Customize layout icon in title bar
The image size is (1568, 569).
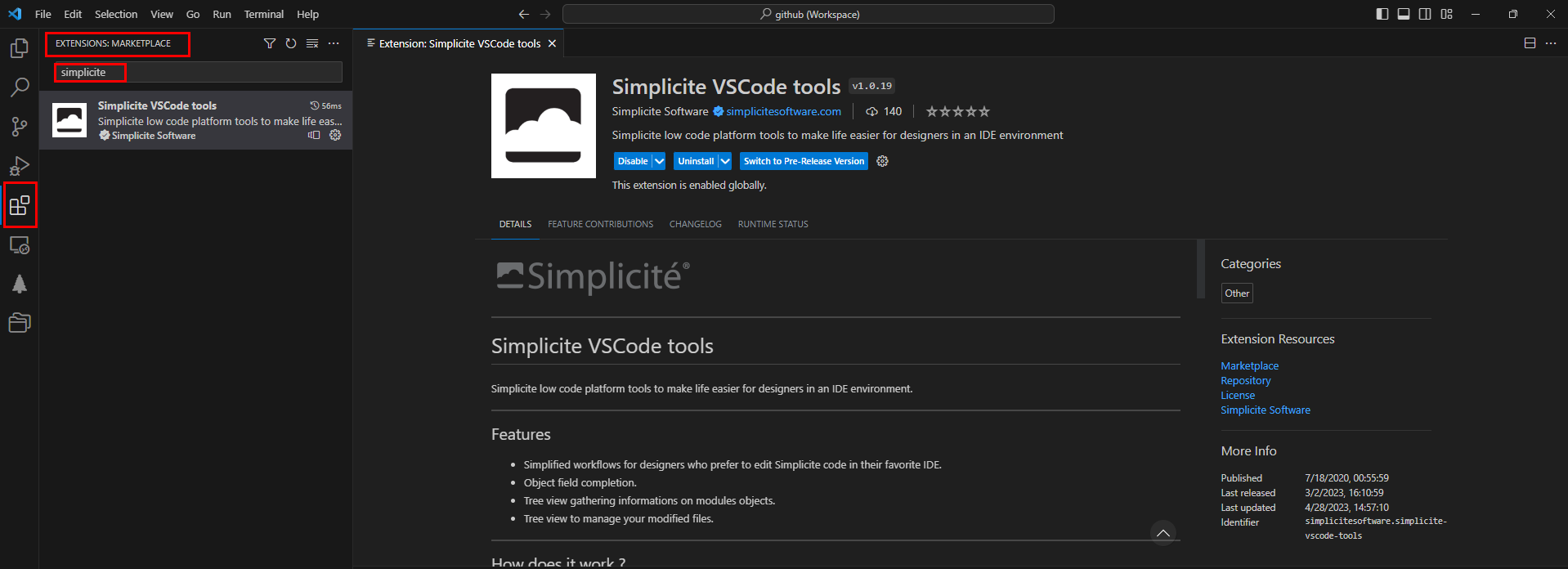tap(1447, 14)
